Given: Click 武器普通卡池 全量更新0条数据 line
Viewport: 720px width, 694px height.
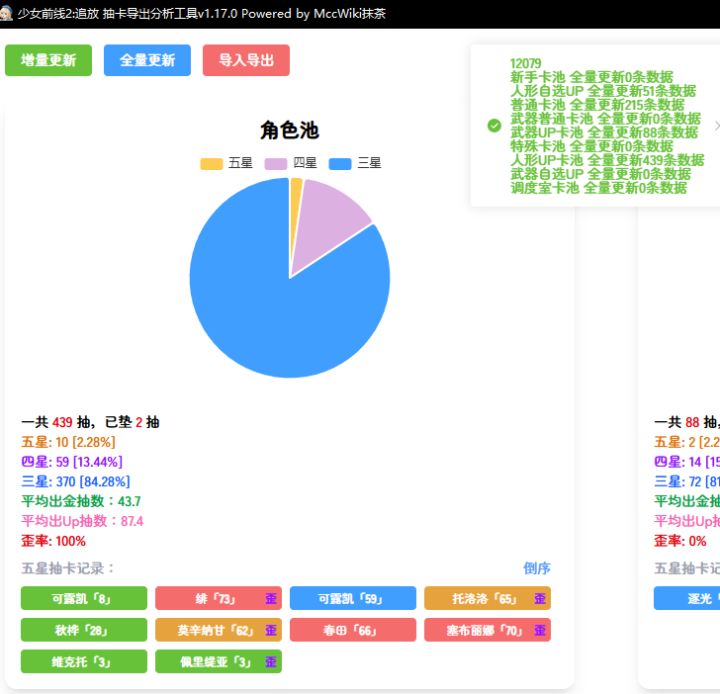Looking at the screenshot, I should [x=606, y=118].
